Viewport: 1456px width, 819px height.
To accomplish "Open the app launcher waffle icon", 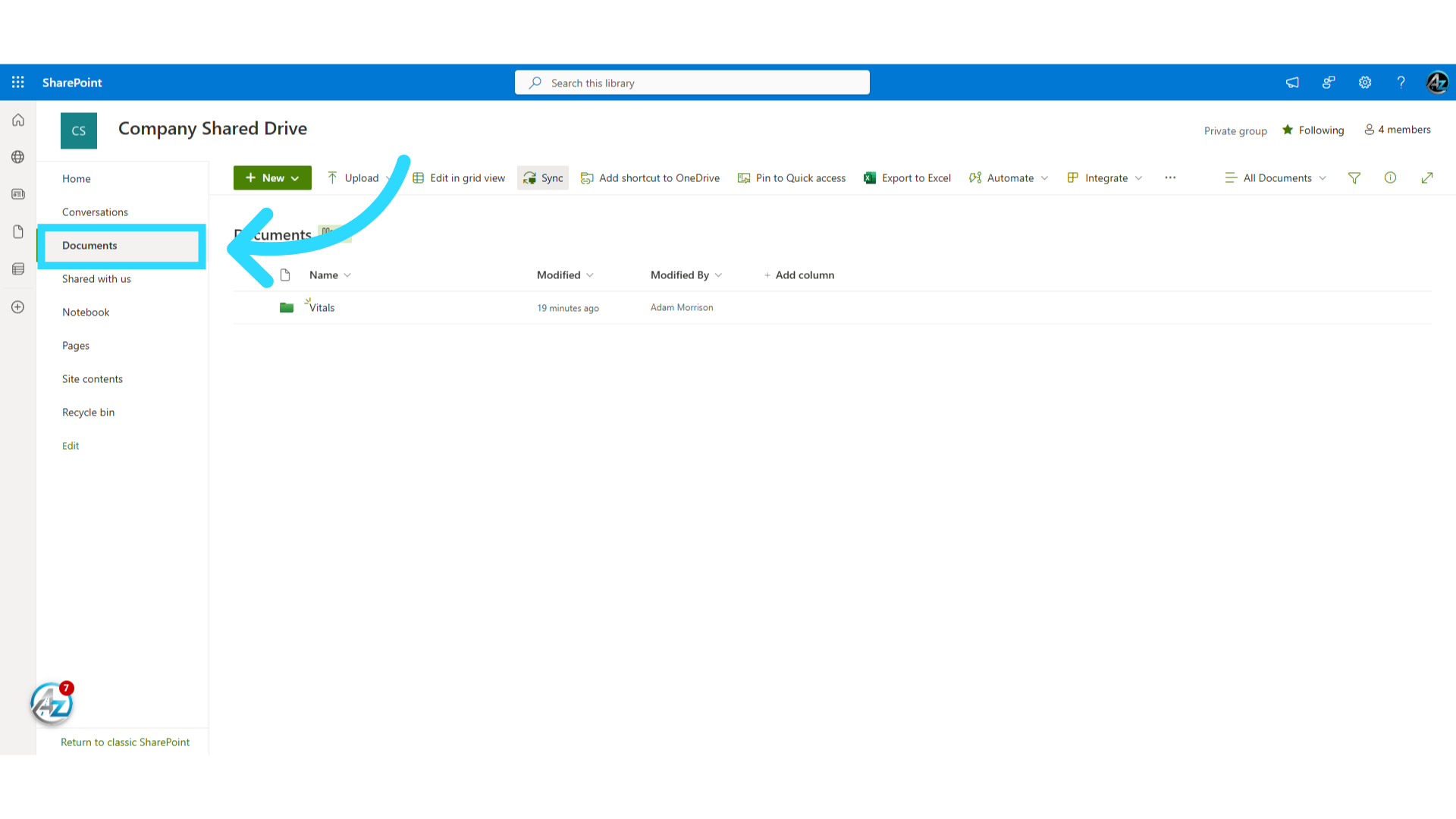I will pyautogui.click(x=18, y=82).
